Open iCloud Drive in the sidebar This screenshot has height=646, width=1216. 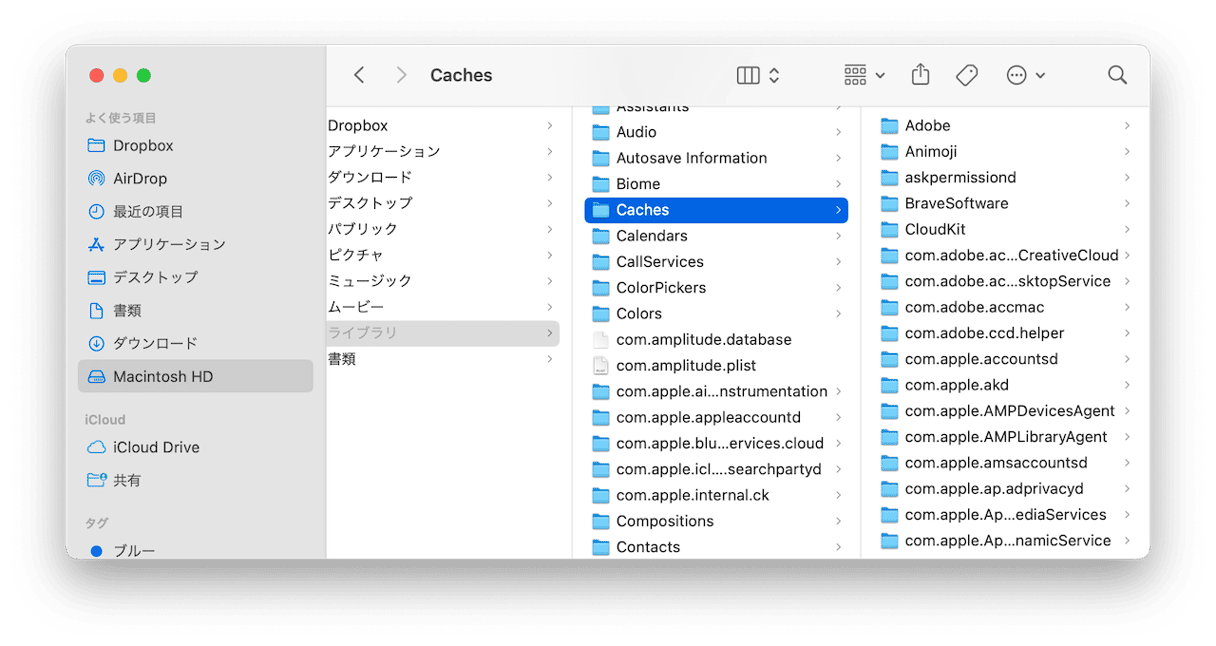tap(195, 447)
